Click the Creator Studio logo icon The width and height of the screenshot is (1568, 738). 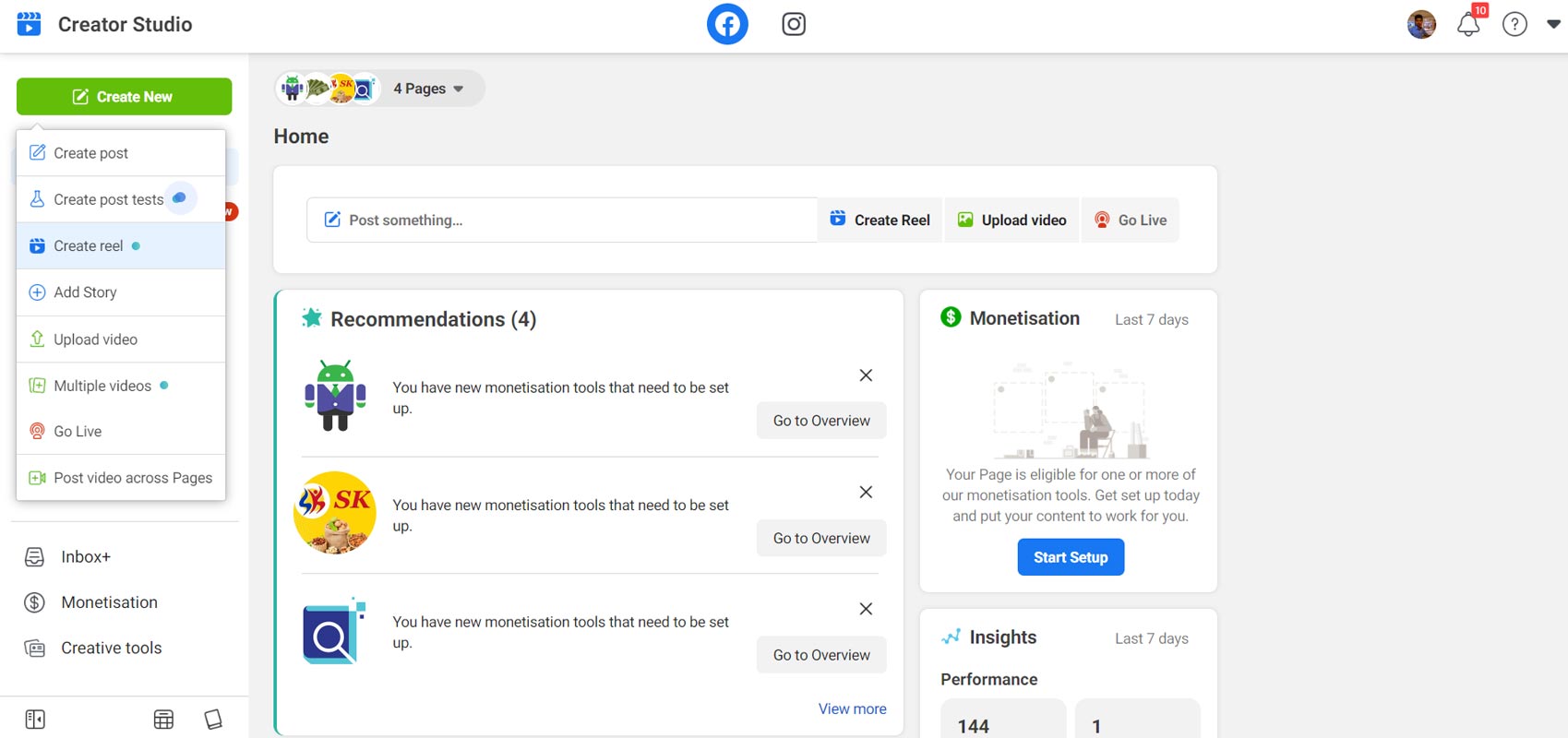click(x=30, y=24)
